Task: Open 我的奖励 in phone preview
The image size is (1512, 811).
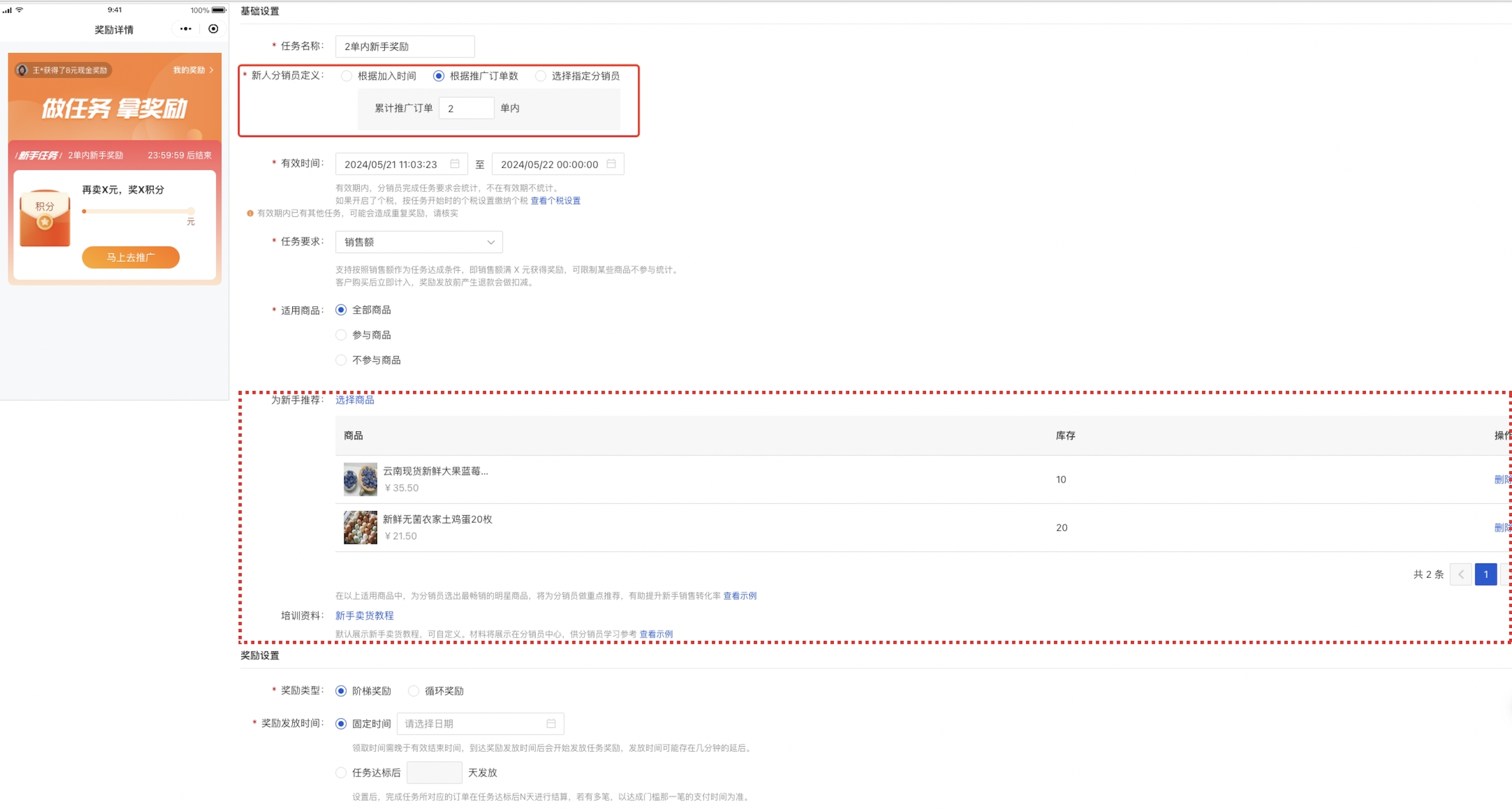Action: 193,70
